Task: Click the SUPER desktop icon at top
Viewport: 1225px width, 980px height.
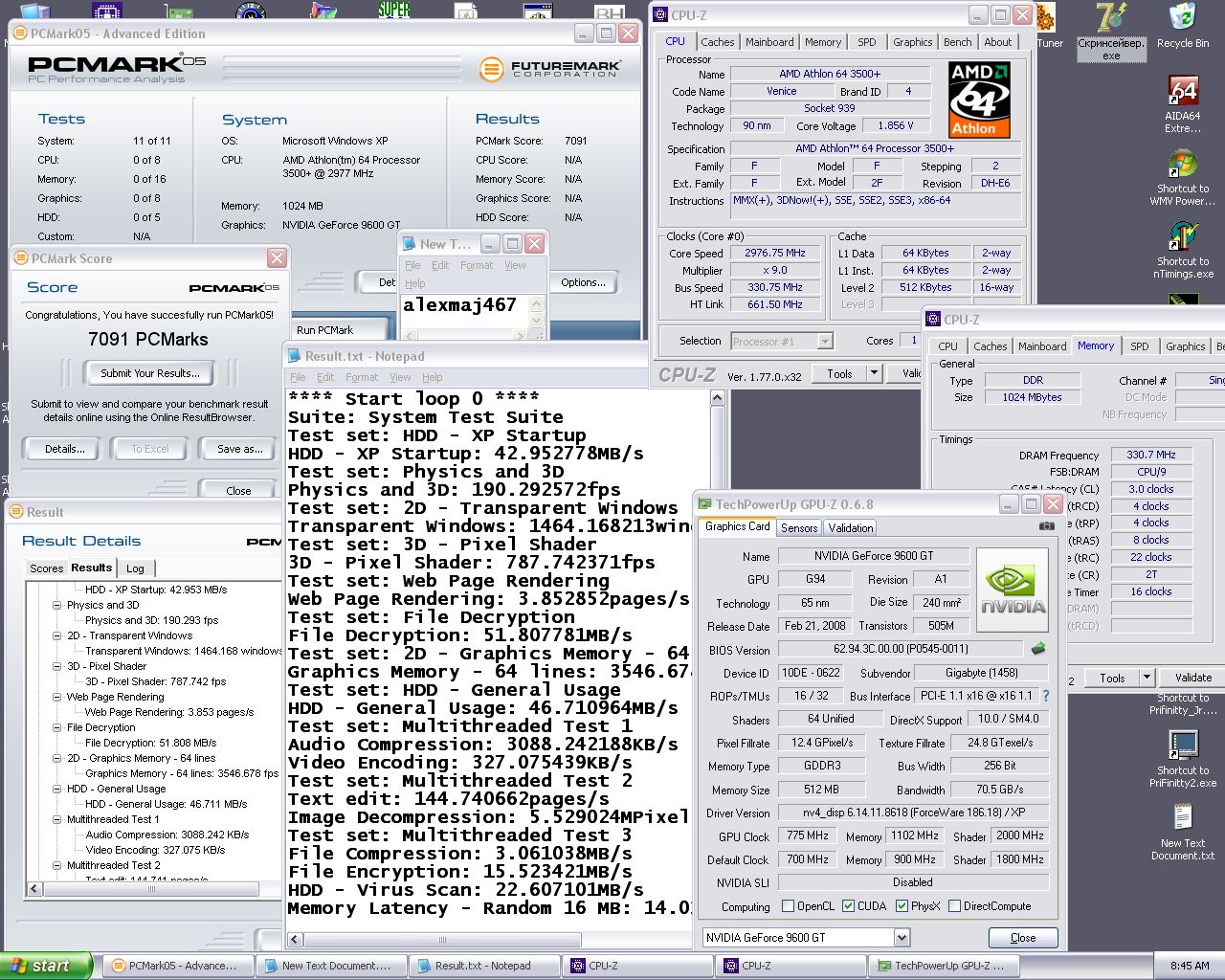Action: (x=393, y=11)
